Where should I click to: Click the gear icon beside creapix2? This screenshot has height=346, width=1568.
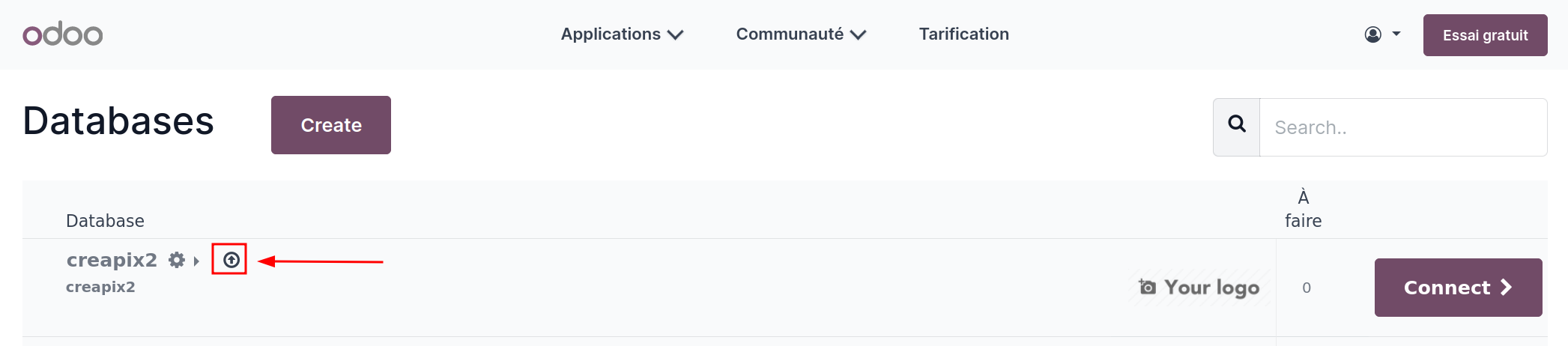coord(177,260)
